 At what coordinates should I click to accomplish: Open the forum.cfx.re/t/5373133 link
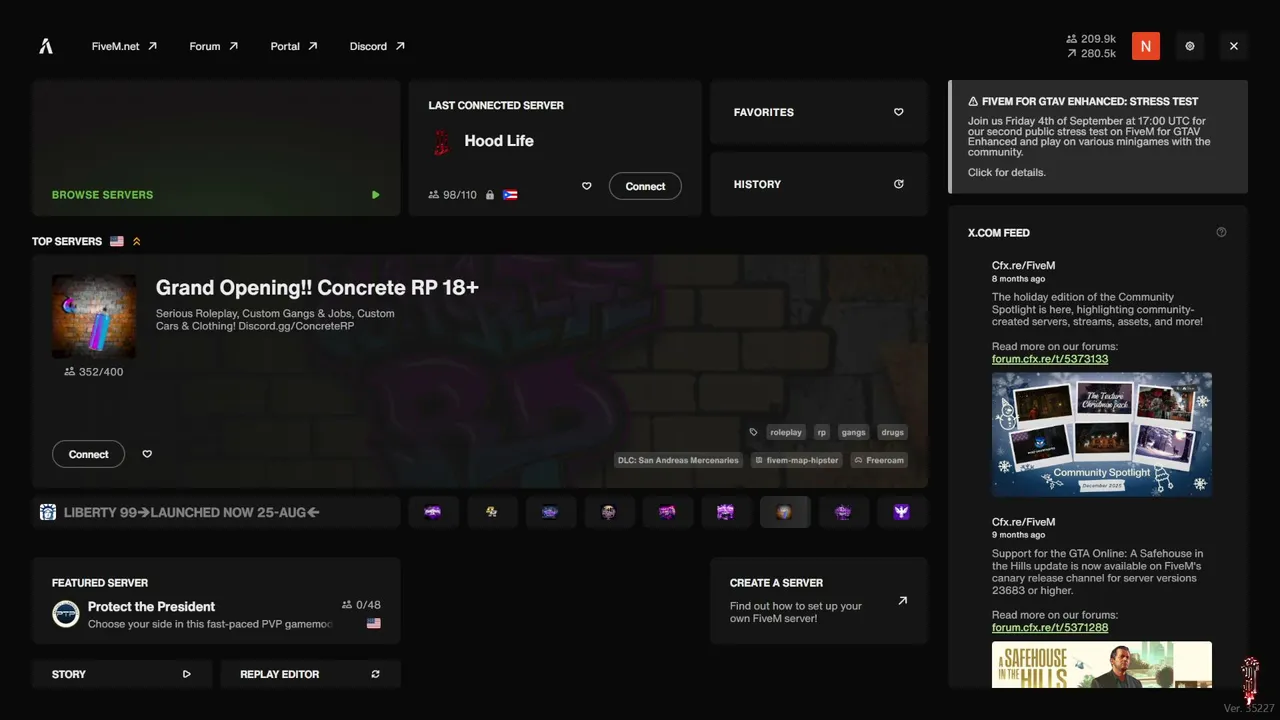(x=1050, y=359)
